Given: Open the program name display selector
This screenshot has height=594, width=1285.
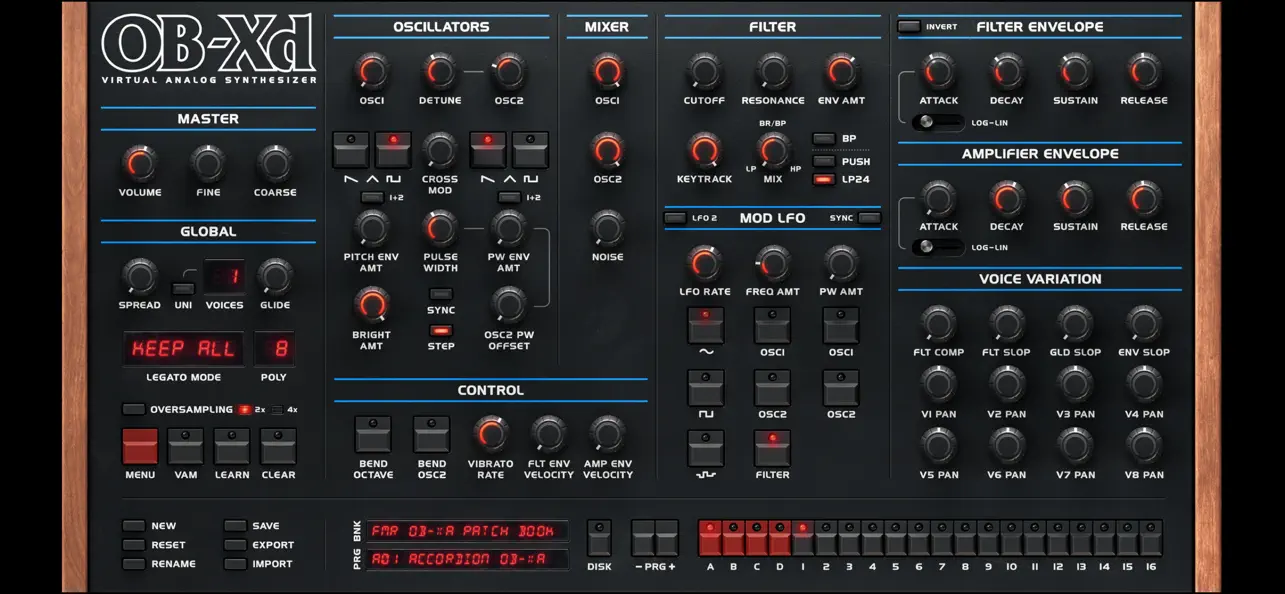Looking at the screenshot, I should (x=468, y=559).
